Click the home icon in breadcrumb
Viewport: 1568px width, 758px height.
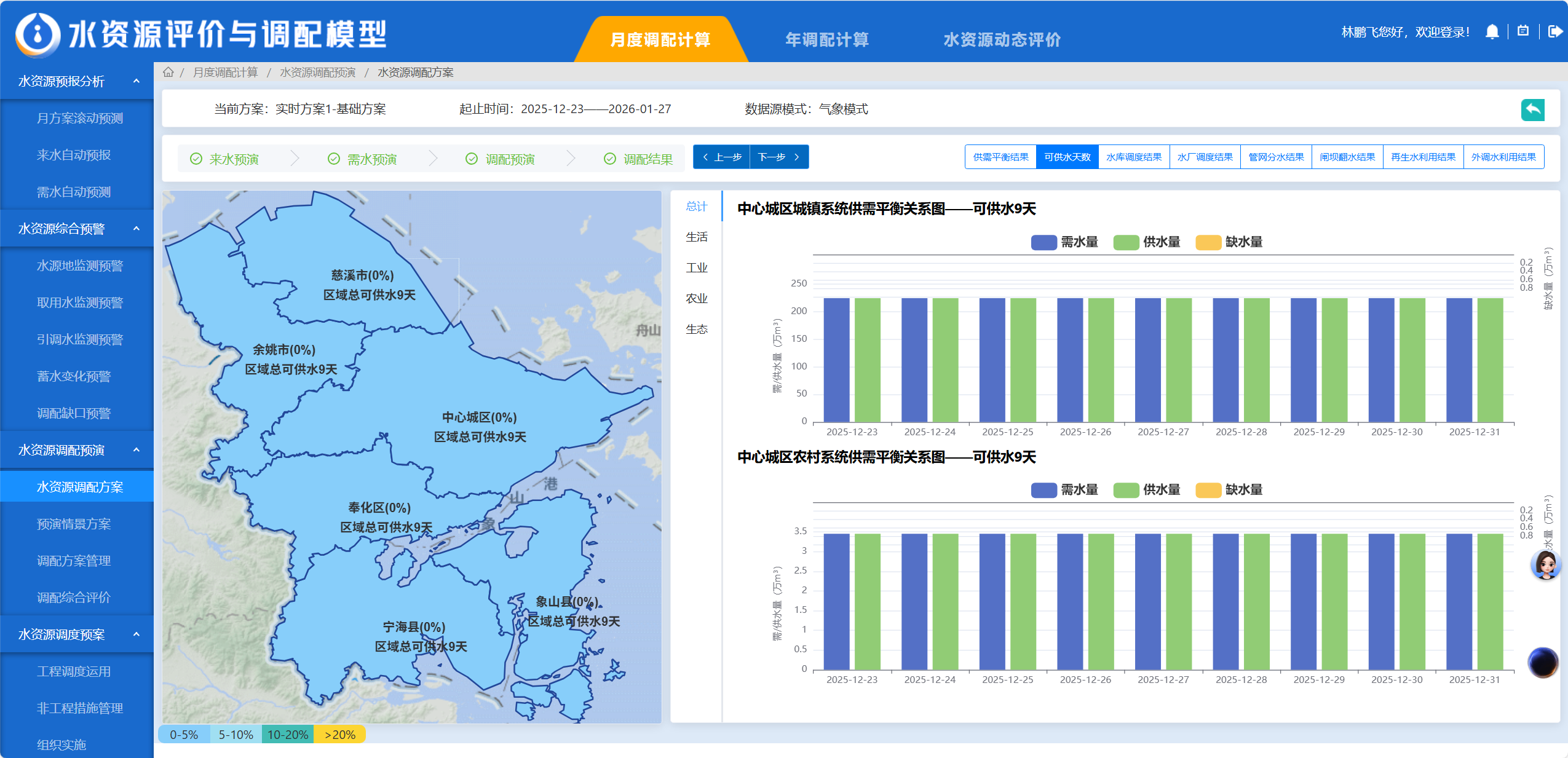(168, 73)
